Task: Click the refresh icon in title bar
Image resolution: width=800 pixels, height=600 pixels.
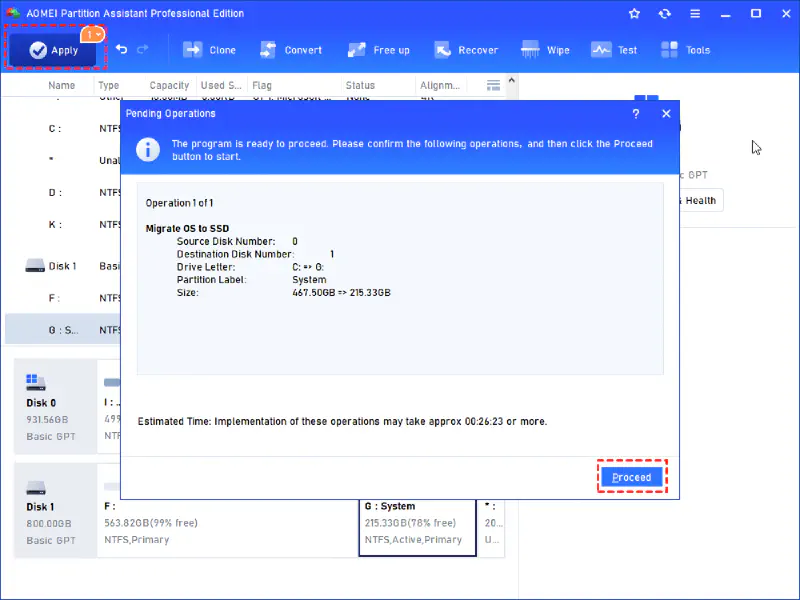Action: 664,14
